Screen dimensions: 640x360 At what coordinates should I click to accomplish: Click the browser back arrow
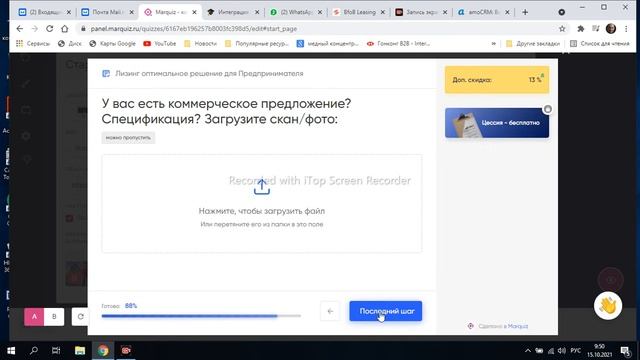click(x=20, y=29)
